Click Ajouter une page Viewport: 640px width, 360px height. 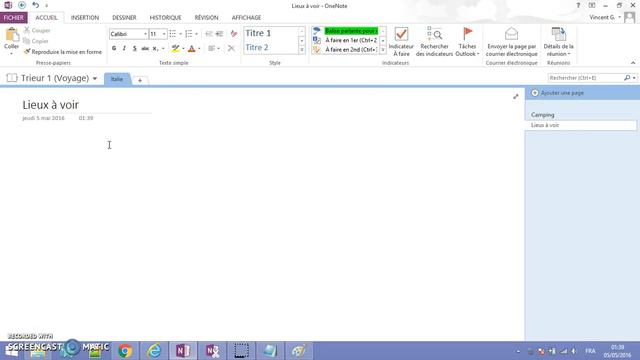click(558, 93)
